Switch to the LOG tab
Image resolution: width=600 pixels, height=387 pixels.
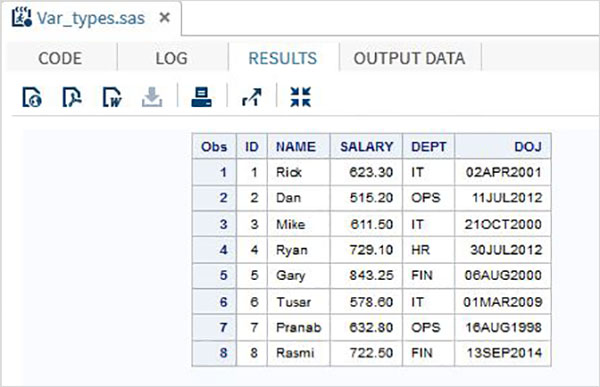click(x=172, y=58)
